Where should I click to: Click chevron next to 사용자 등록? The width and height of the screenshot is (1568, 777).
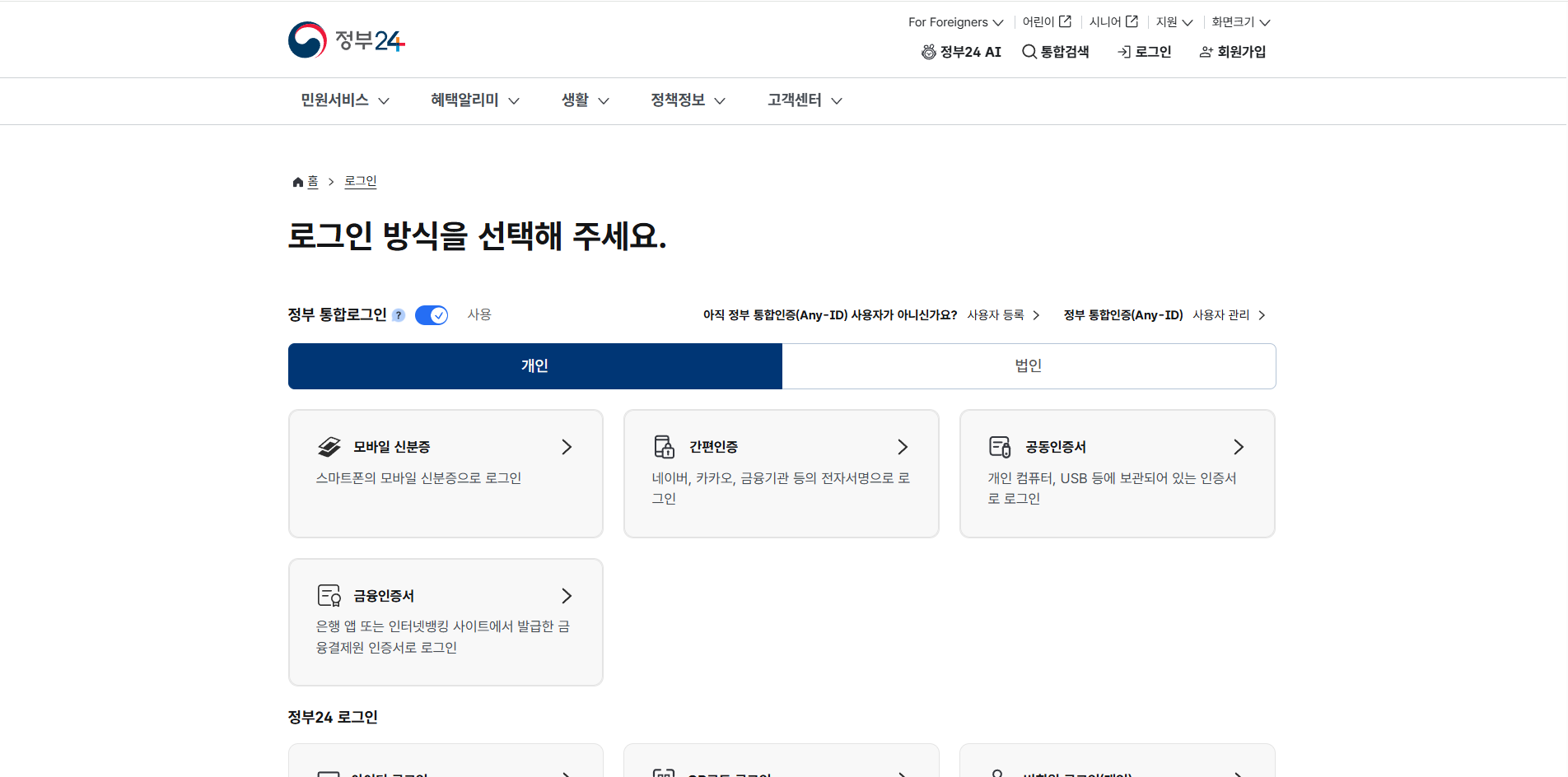coord(1036,315)
